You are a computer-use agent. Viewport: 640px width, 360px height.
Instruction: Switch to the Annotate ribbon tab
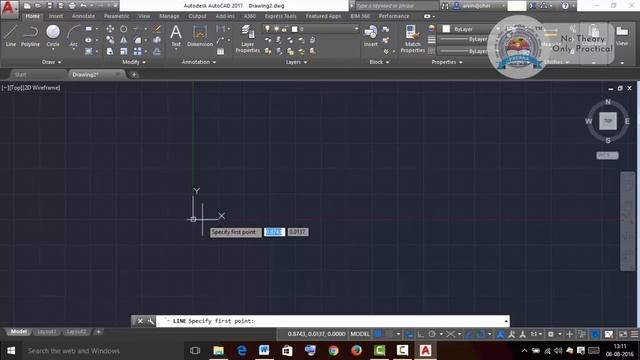click(x=83, y=16)
